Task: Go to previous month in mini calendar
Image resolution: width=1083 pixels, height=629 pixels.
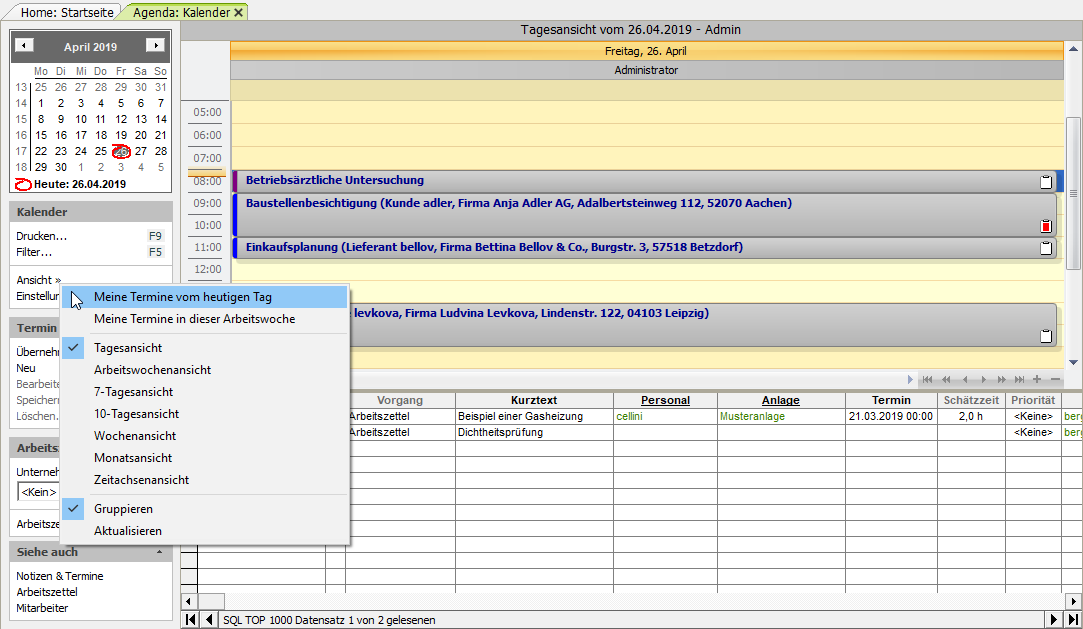Action: coord(25,46)
